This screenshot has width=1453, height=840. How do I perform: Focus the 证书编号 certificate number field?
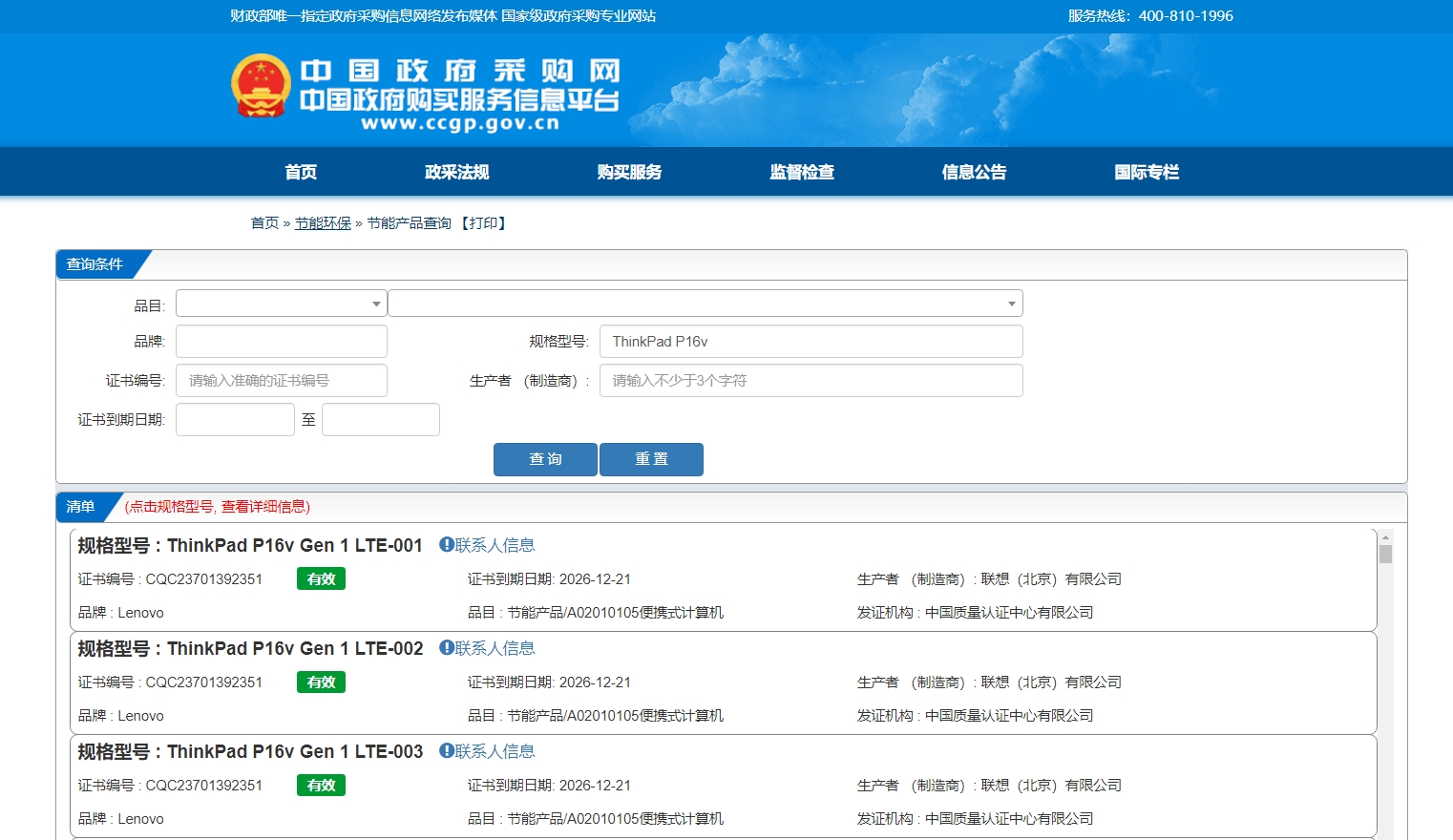click(282, 381)
